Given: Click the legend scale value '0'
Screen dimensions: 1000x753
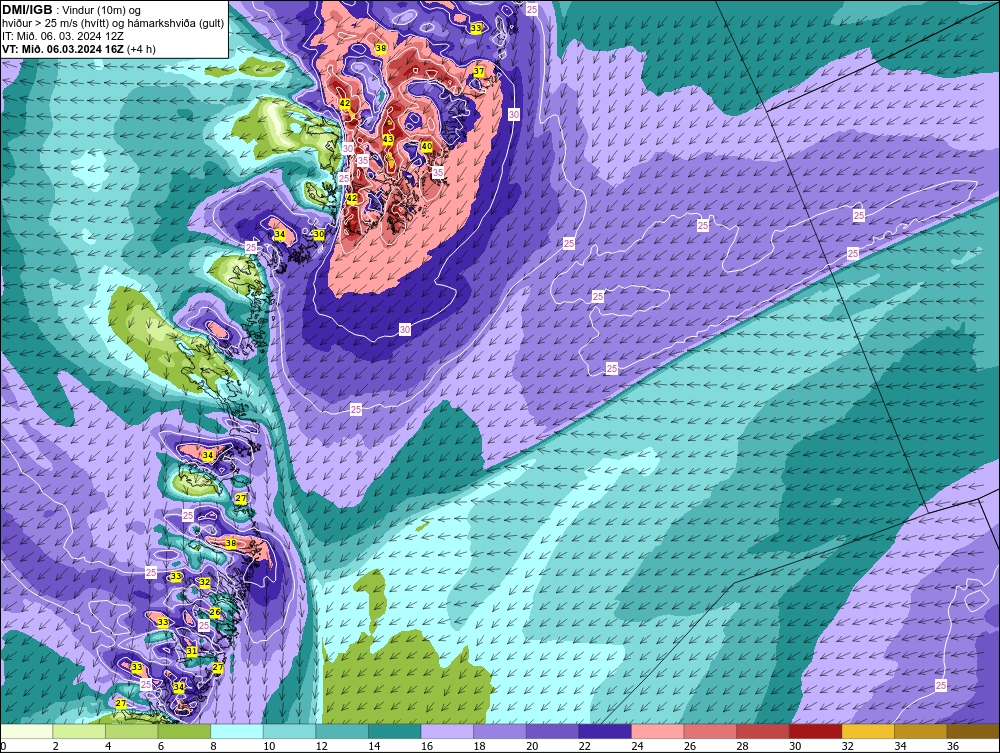Looking at the screenshot, I should pos(3,746).
